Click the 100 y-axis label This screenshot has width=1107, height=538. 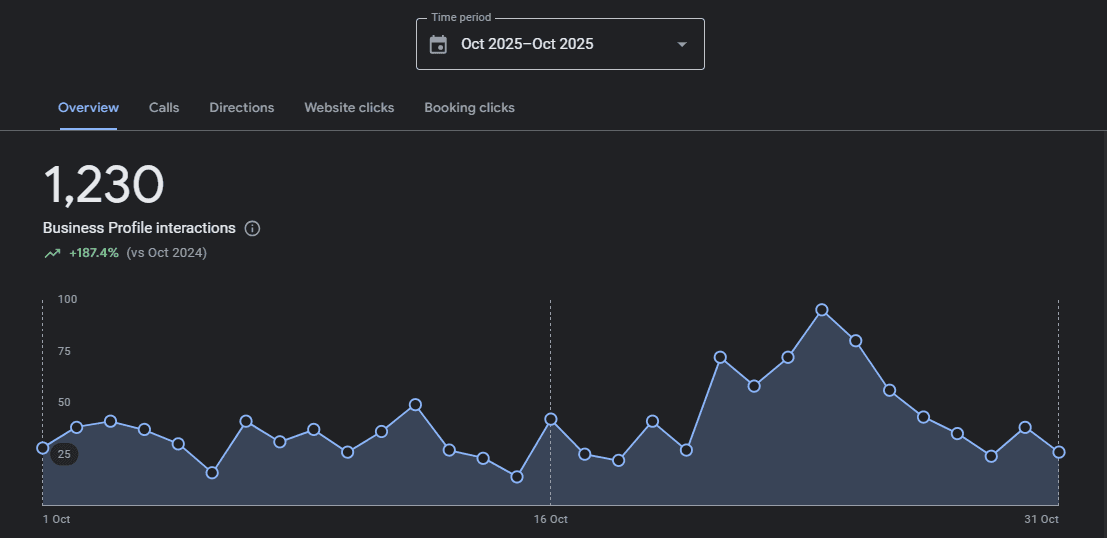click(67, 299)
